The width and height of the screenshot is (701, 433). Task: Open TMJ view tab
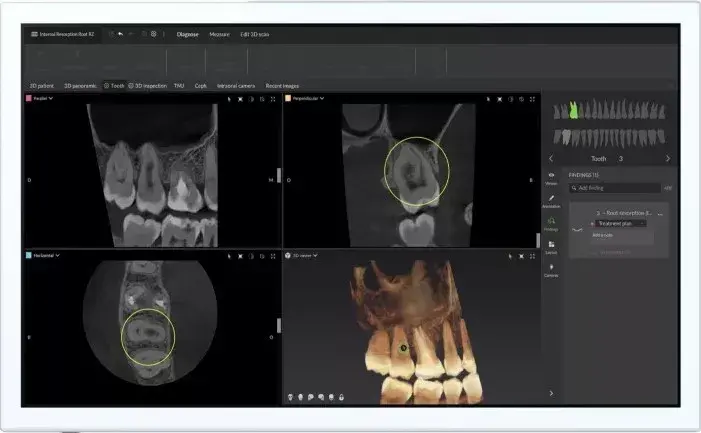pos(179,86)
